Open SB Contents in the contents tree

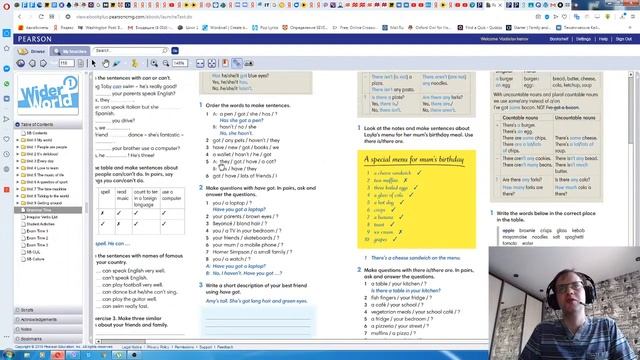pyautogui.click(x=36, y=133)
